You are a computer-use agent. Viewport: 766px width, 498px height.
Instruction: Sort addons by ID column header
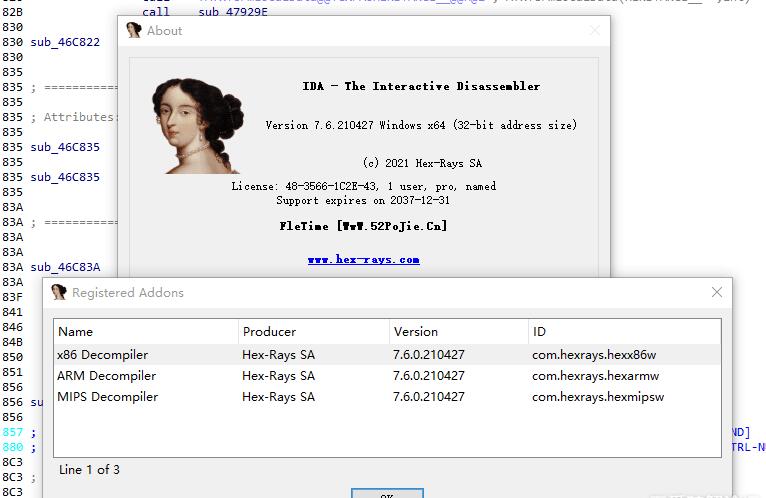click(624, 331)
